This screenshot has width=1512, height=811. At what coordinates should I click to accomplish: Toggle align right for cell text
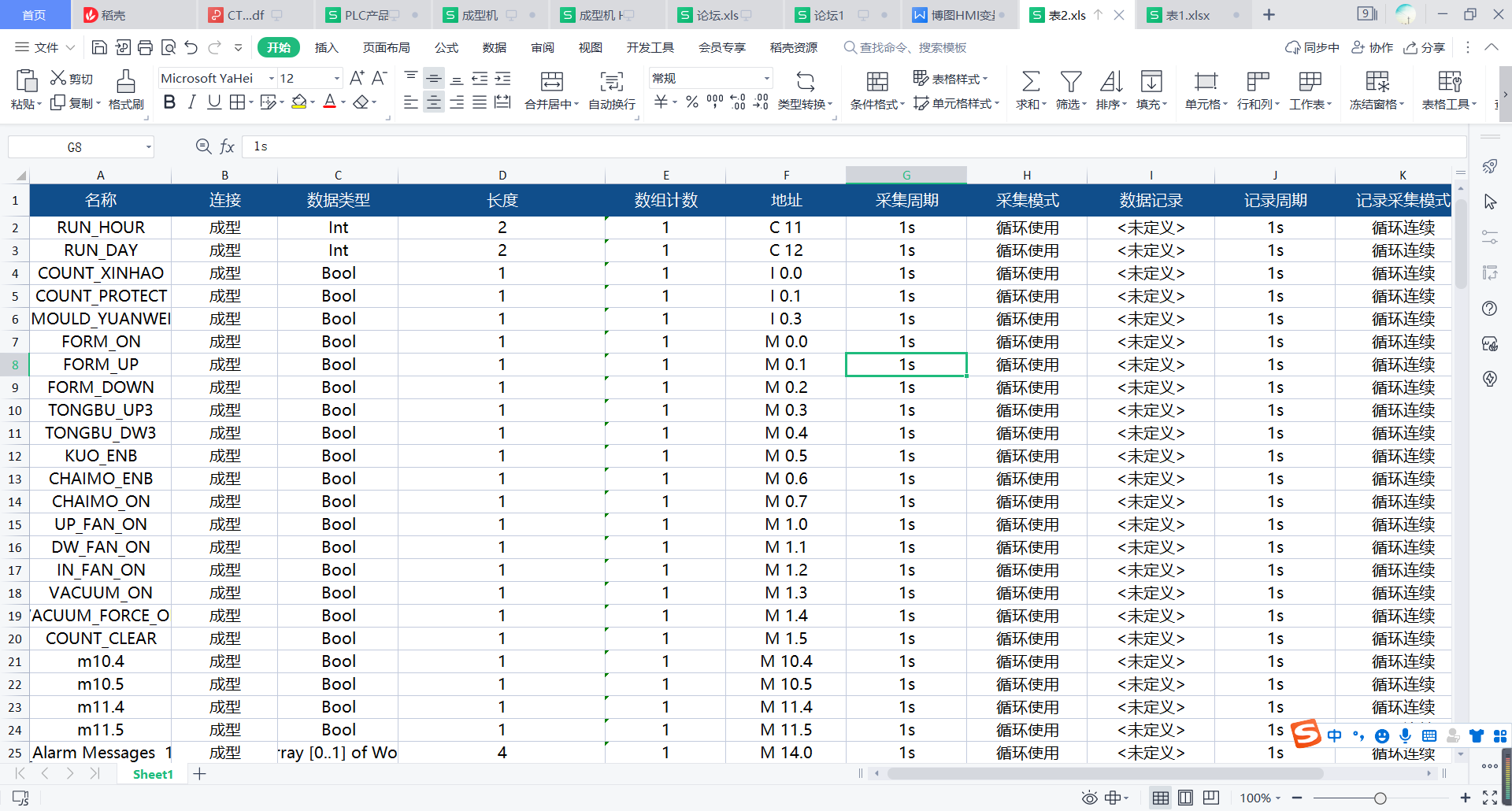[x=456, y=102]
